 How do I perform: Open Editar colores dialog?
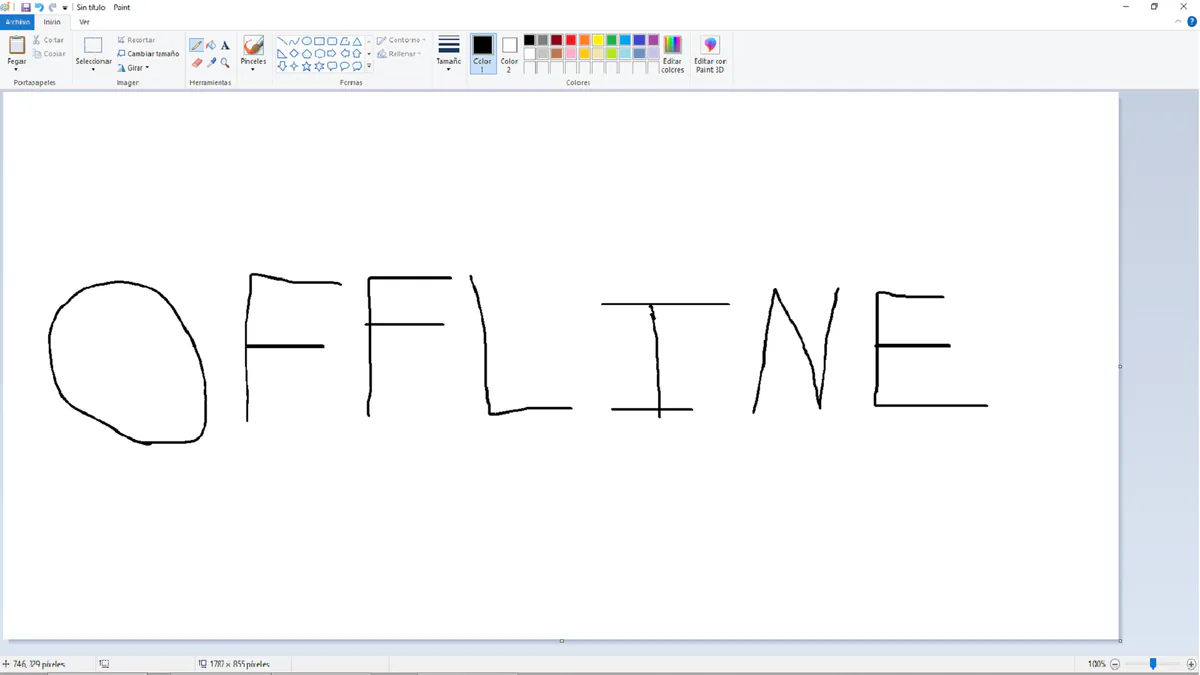point(673,54)
